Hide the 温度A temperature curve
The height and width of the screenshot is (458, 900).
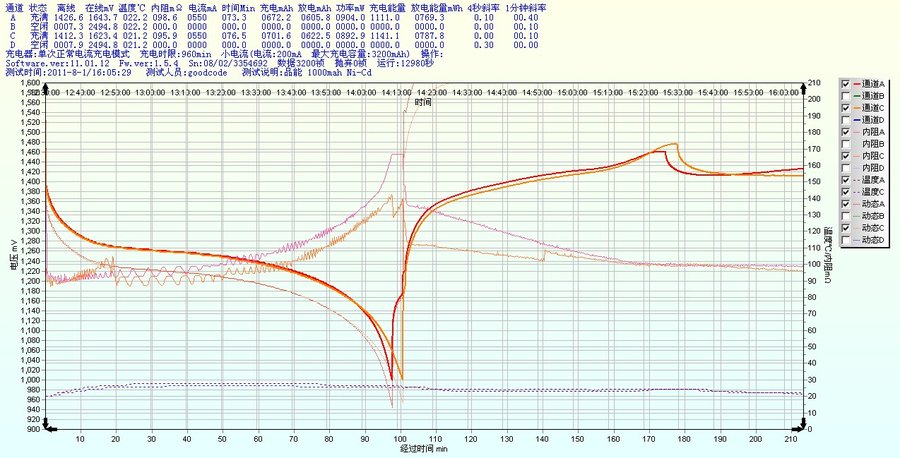pos(846,179)
